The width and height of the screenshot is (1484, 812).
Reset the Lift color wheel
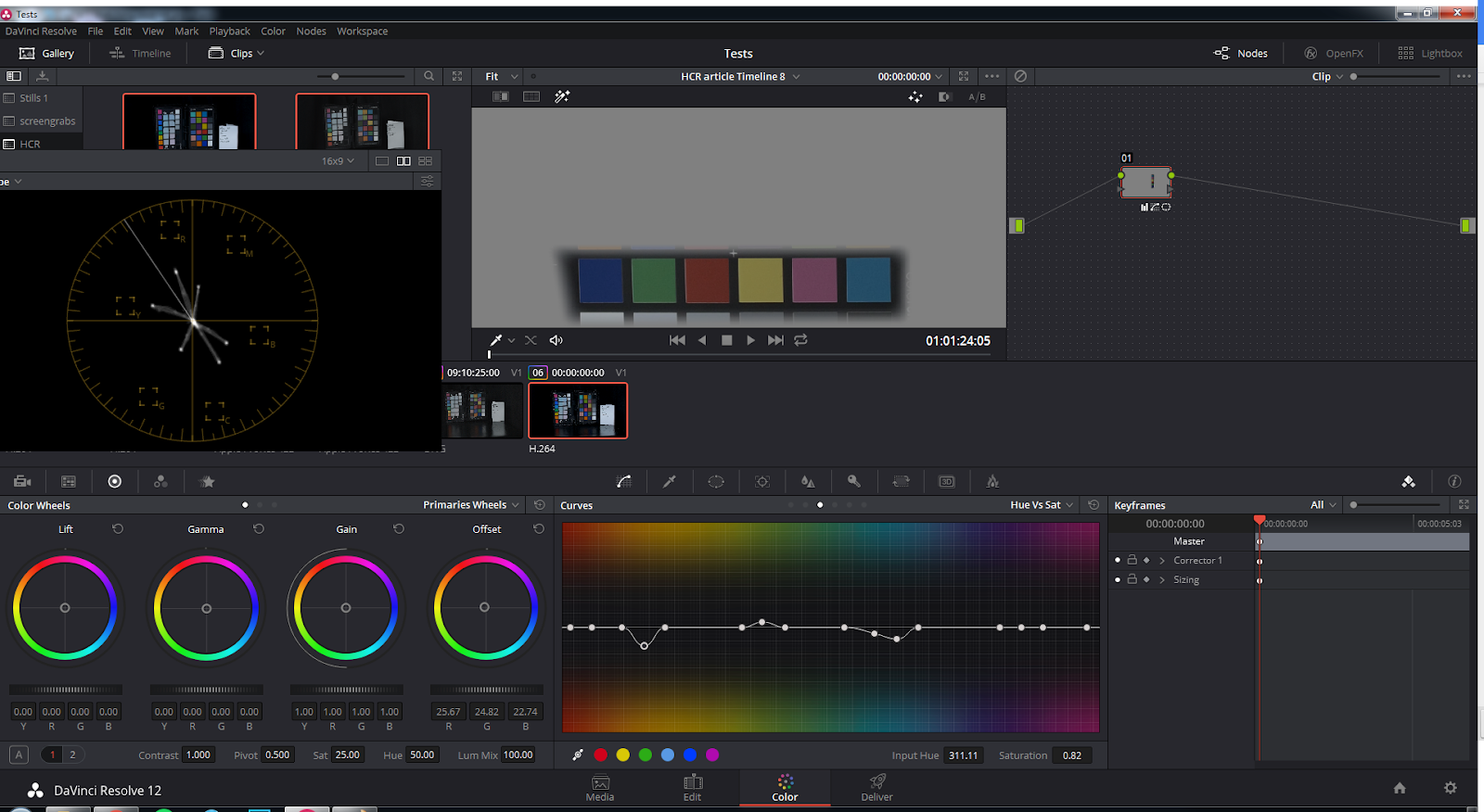tap(118, 529)
